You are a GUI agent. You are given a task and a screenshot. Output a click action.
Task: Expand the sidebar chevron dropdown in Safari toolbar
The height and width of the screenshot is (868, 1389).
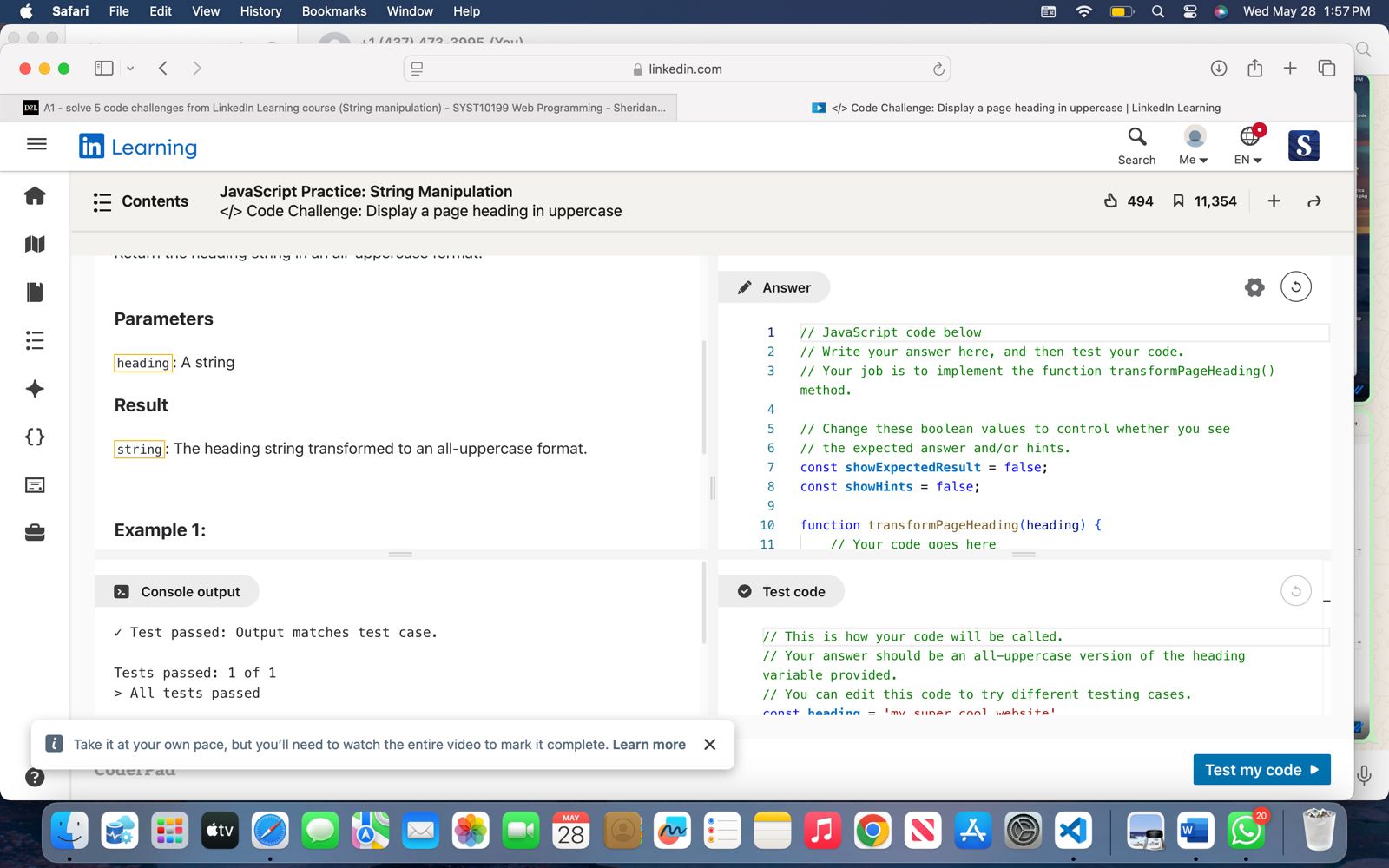click(130, 68)
